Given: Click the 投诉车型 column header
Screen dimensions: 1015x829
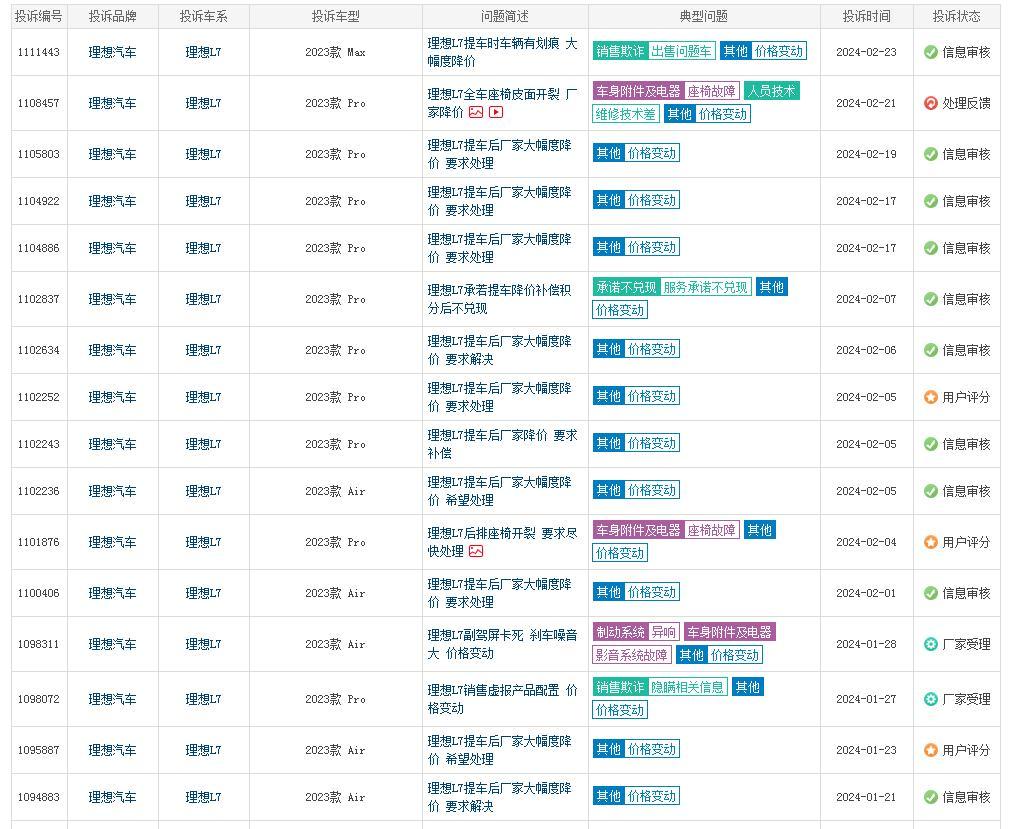Looking at the screenshot, I should [335, 16].
